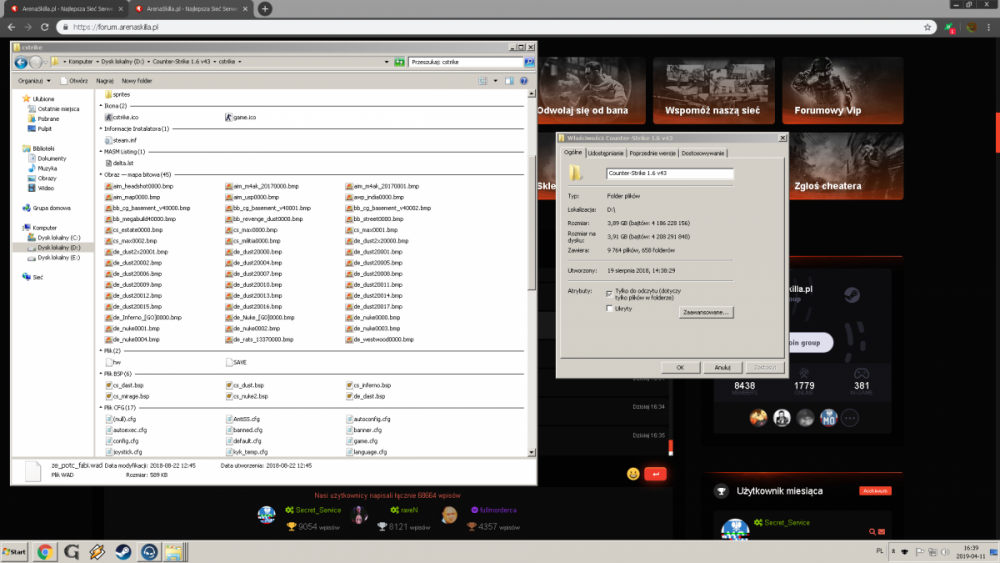Click the folder name field in properties

pos(670,173)
